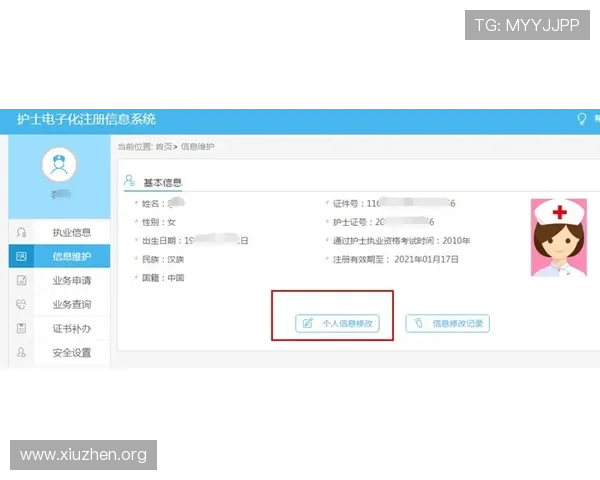Screen dimensions: 600x480
Task: Click 个人信息修改 button
Action: tap(337, 323)
